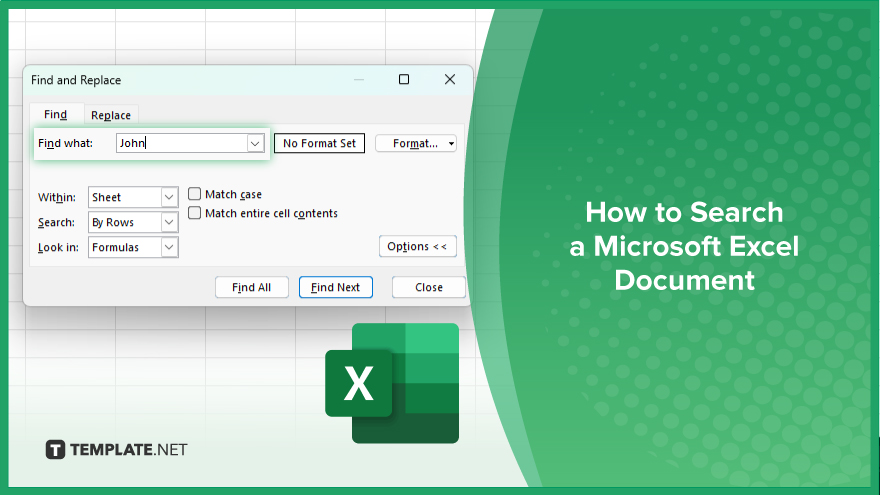Check Match entire cell contents
The width and height of the screenshot is (880, 495).
195,213
